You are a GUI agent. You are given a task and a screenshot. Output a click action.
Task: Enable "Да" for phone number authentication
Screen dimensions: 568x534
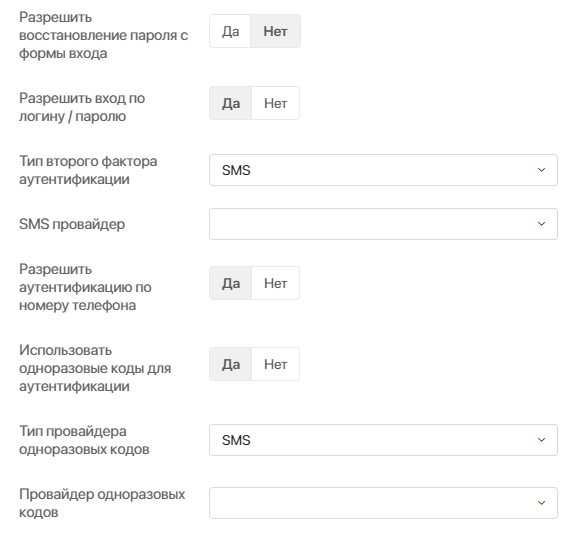point(231,283)
